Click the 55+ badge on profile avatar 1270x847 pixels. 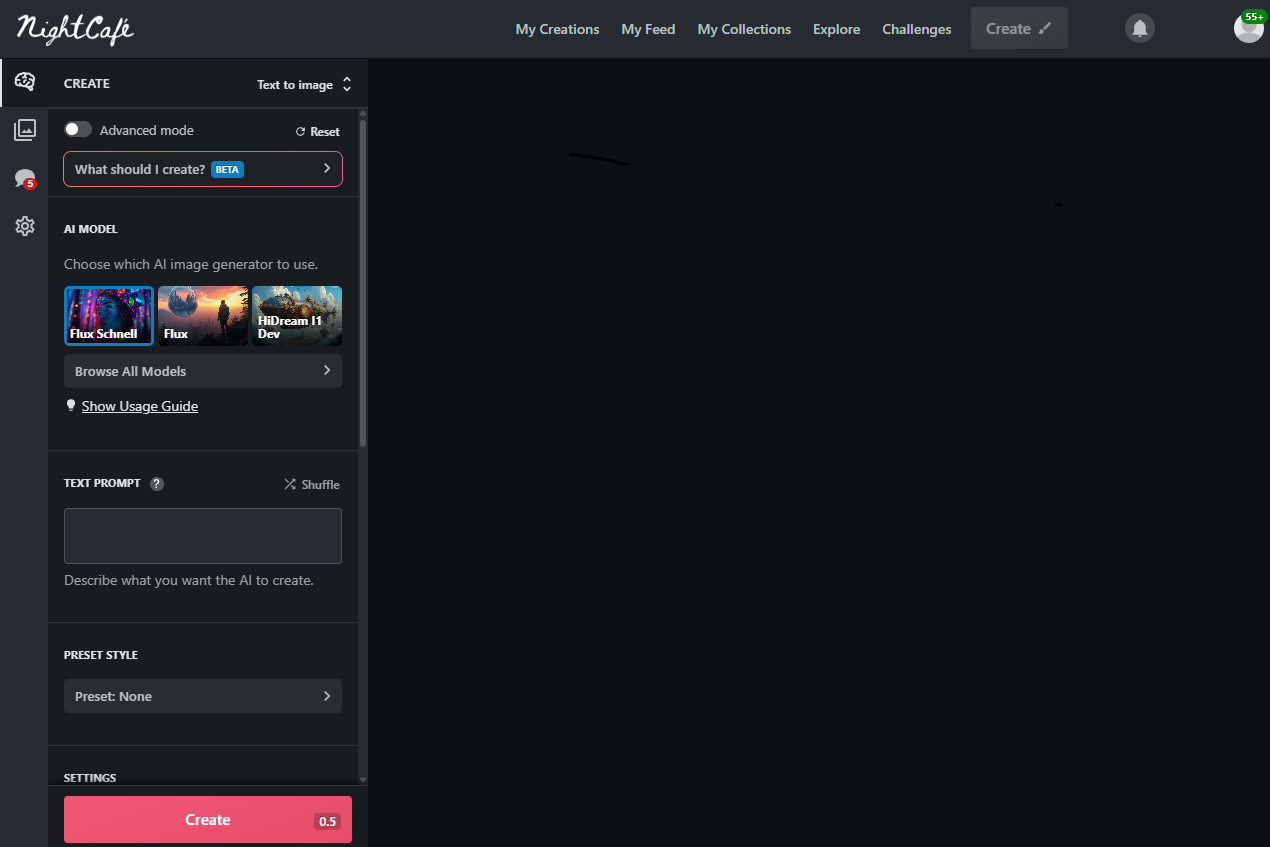pos(1253,16)
